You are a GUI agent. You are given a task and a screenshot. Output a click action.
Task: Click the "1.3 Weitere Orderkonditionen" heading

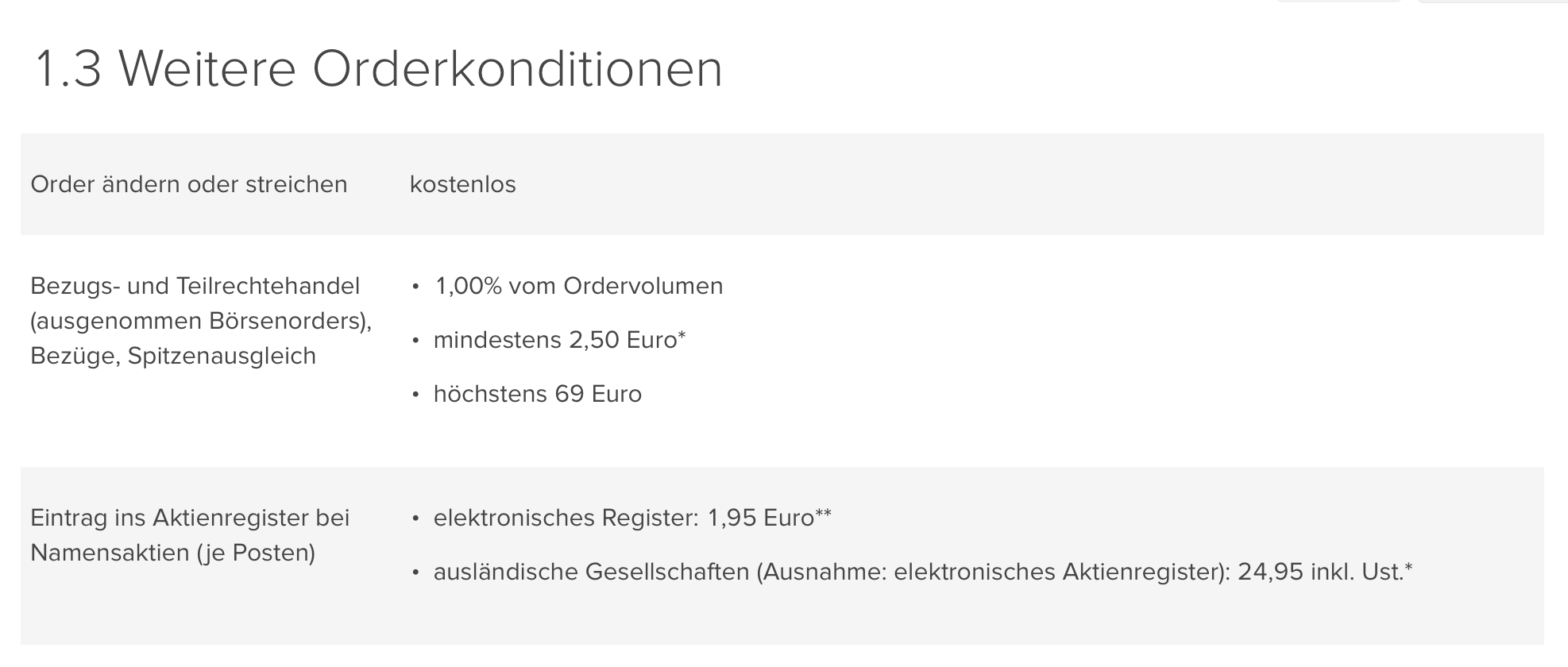pyautogui.click(x=378, y=68)
